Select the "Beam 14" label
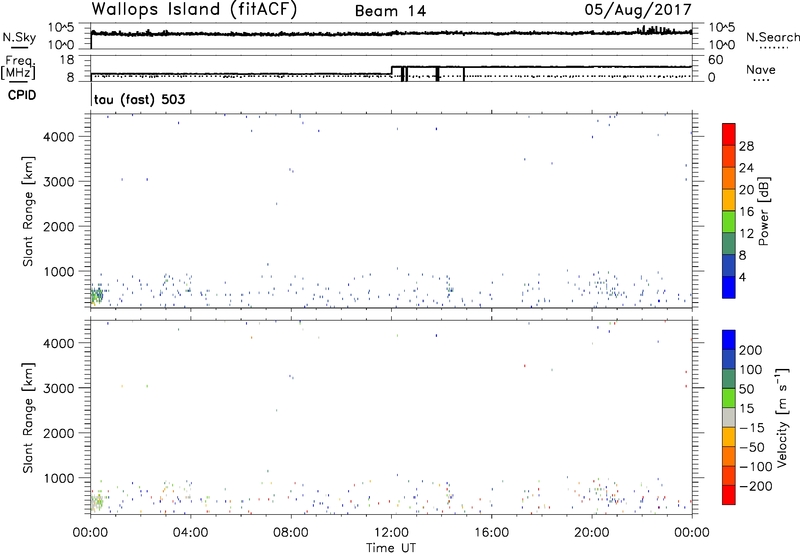The height and width of the screenshot is (554, 800). pyautogui.click(x=390, y=11)
